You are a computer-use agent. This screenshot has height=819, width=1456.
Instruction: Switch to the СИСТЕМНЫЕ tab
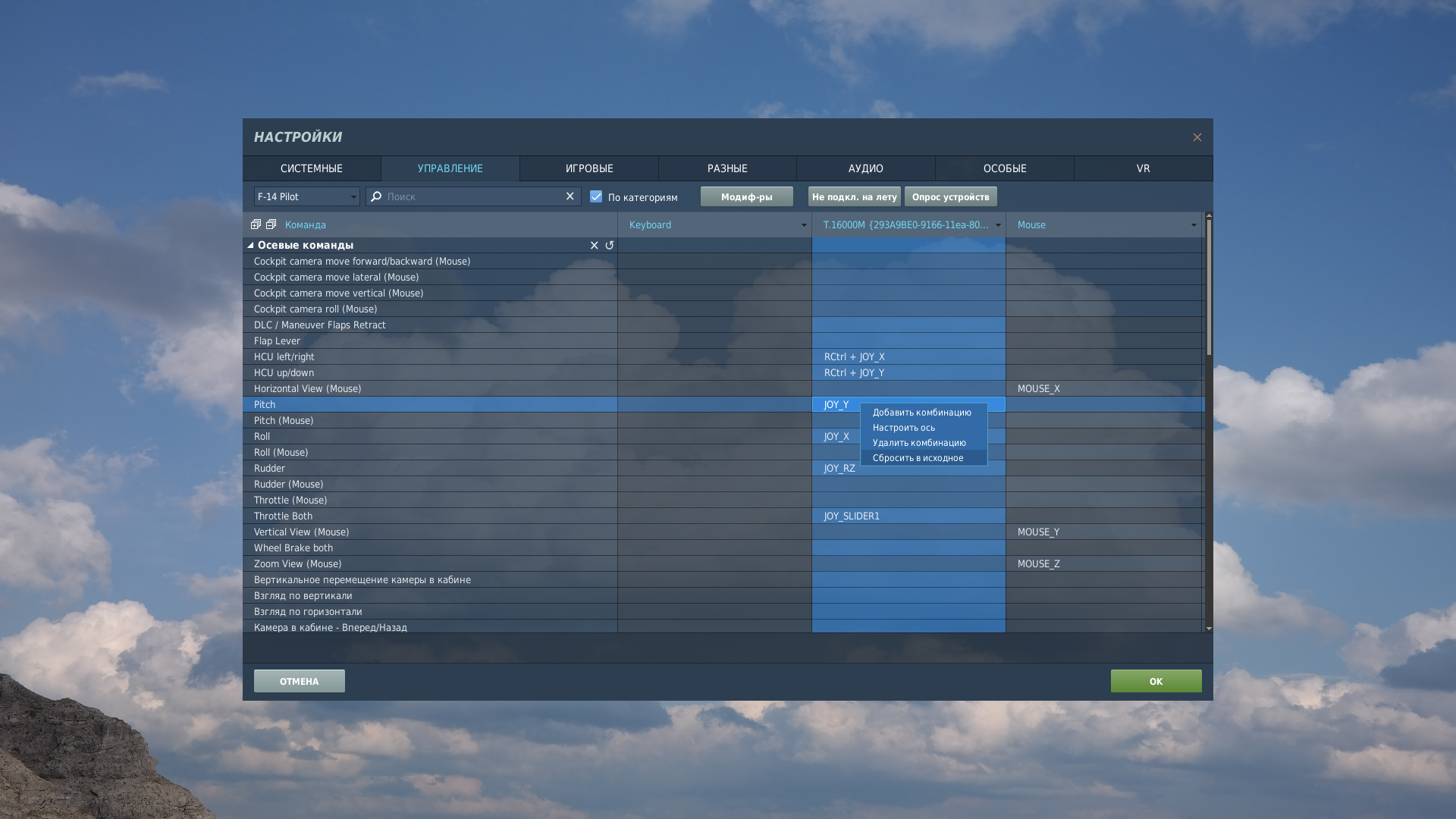pyautogui.click(x=312, y=168)
